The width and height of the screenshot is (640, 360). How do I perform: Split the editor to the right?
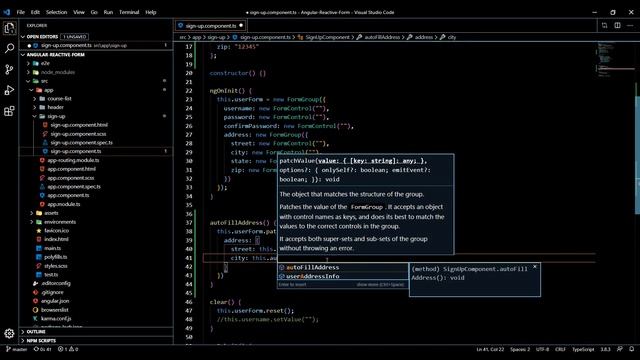click(617, 26)
